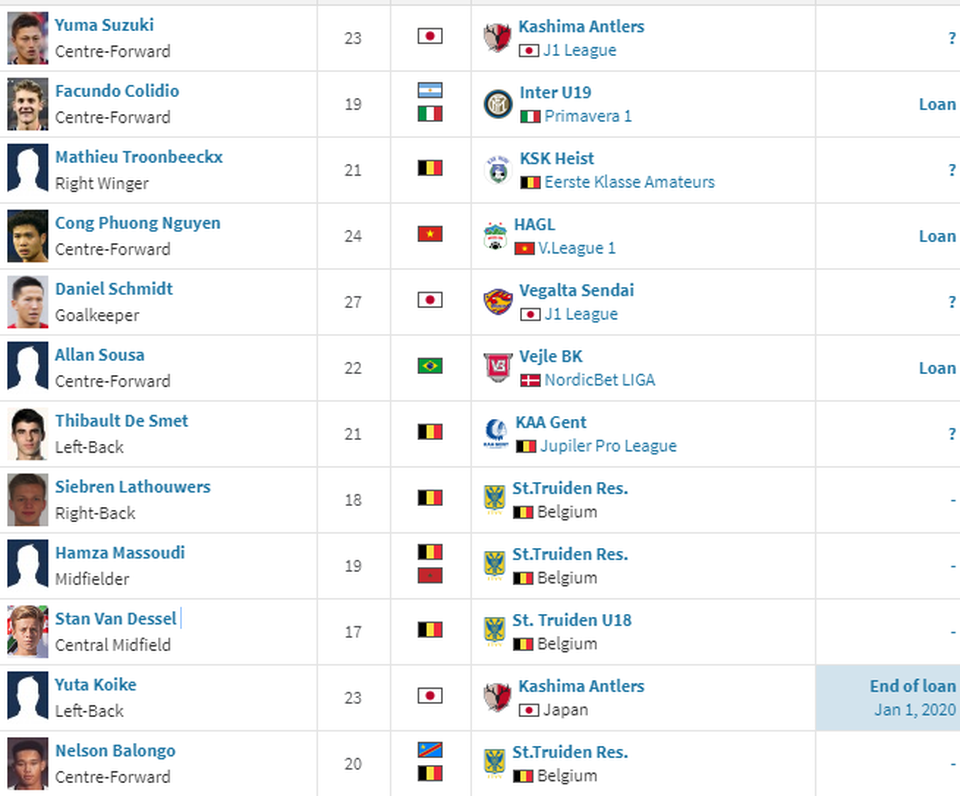The height and width of the screenshot is (796, 960).
Task: Click the St. Truiden U18 crest
Action: (x=494, y=631)
